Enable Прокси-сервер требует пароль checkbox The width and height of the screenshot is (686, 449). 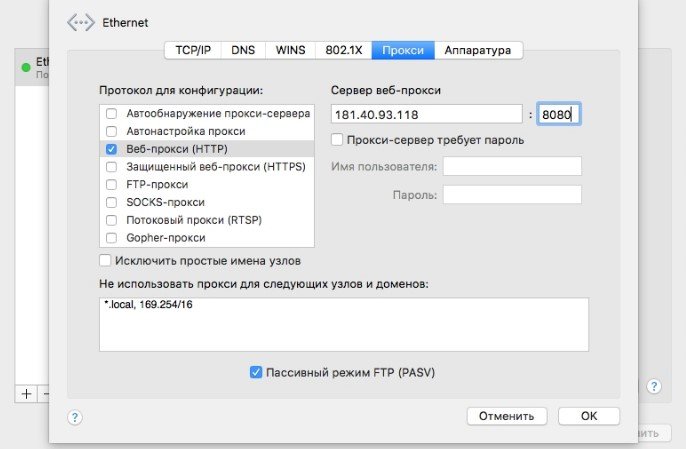pos(337,140)
